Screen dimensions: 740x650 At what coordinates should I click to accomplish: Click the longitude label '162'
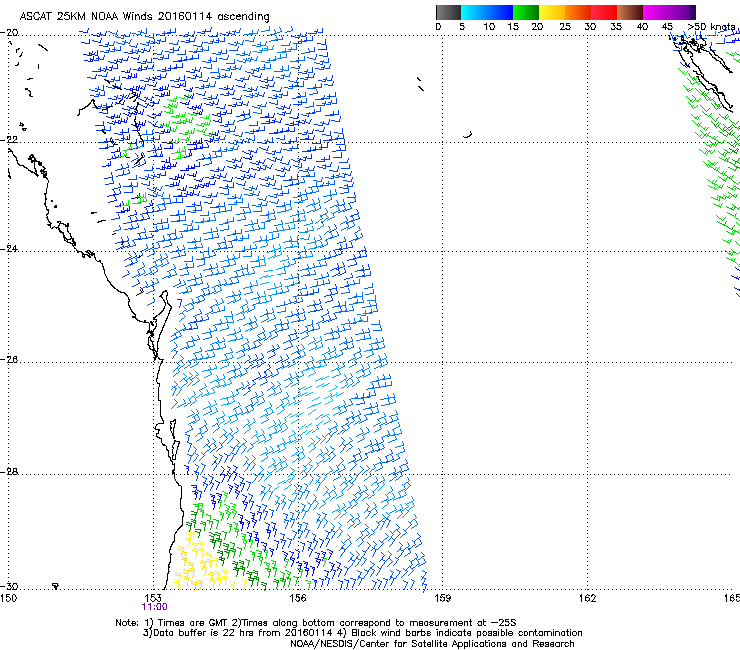coord(587,599)
